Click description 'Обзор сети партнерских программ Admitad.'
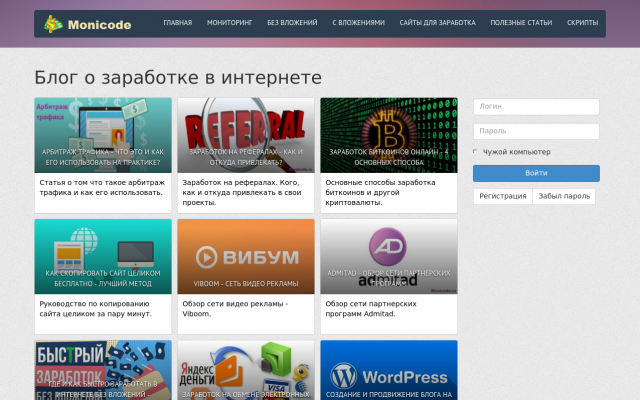This screenshot has width=640, height=400. [371, 309]
